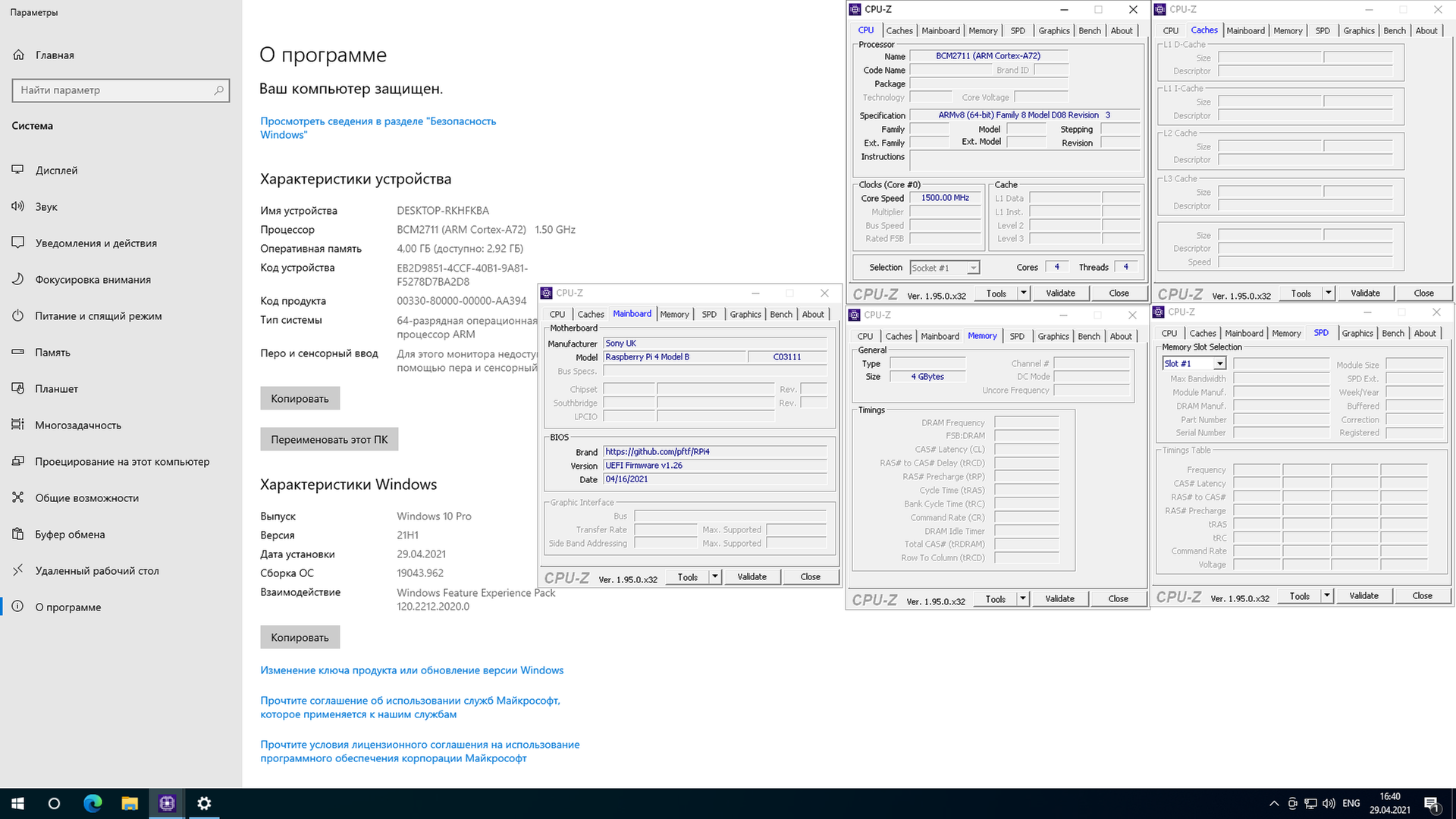Click Close button in CPU-Z Mainboard window
Image resolution: width=1456 pixels, height=819 pixels.
coord(810,577)
